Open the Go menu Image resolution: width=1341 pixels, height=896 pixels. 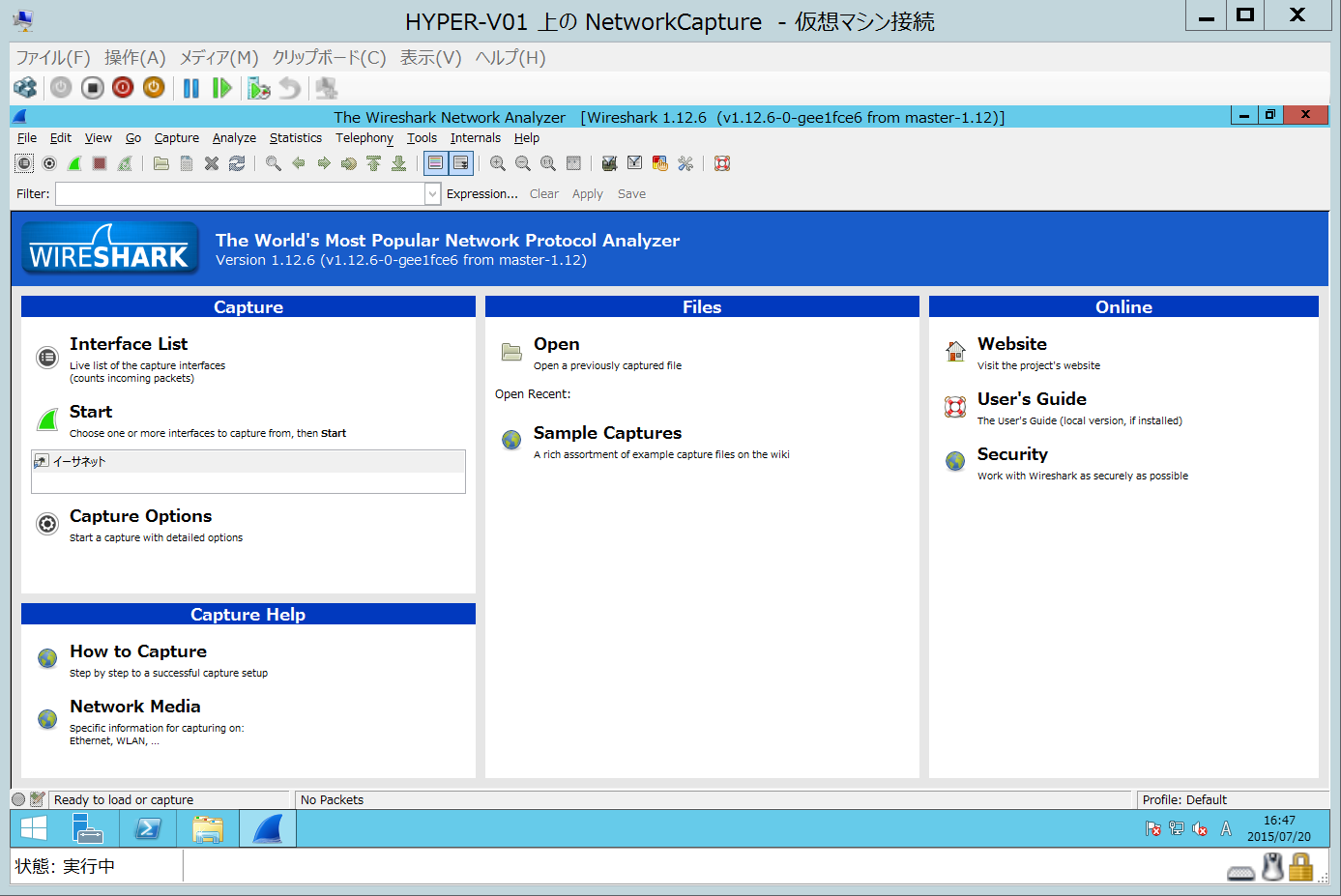tap(133, 138)
